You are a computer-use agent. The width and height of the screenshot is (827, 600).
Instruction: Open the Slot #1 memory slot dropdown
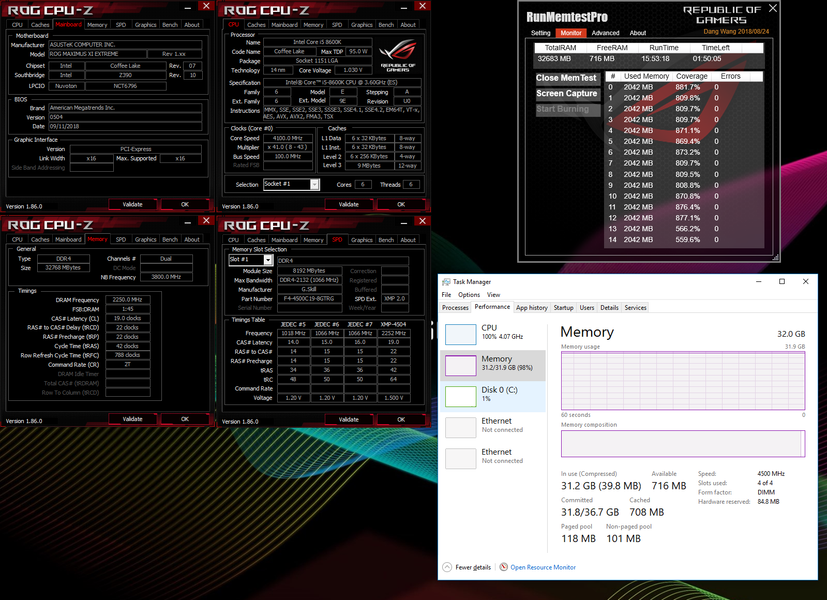coord(268,259)
